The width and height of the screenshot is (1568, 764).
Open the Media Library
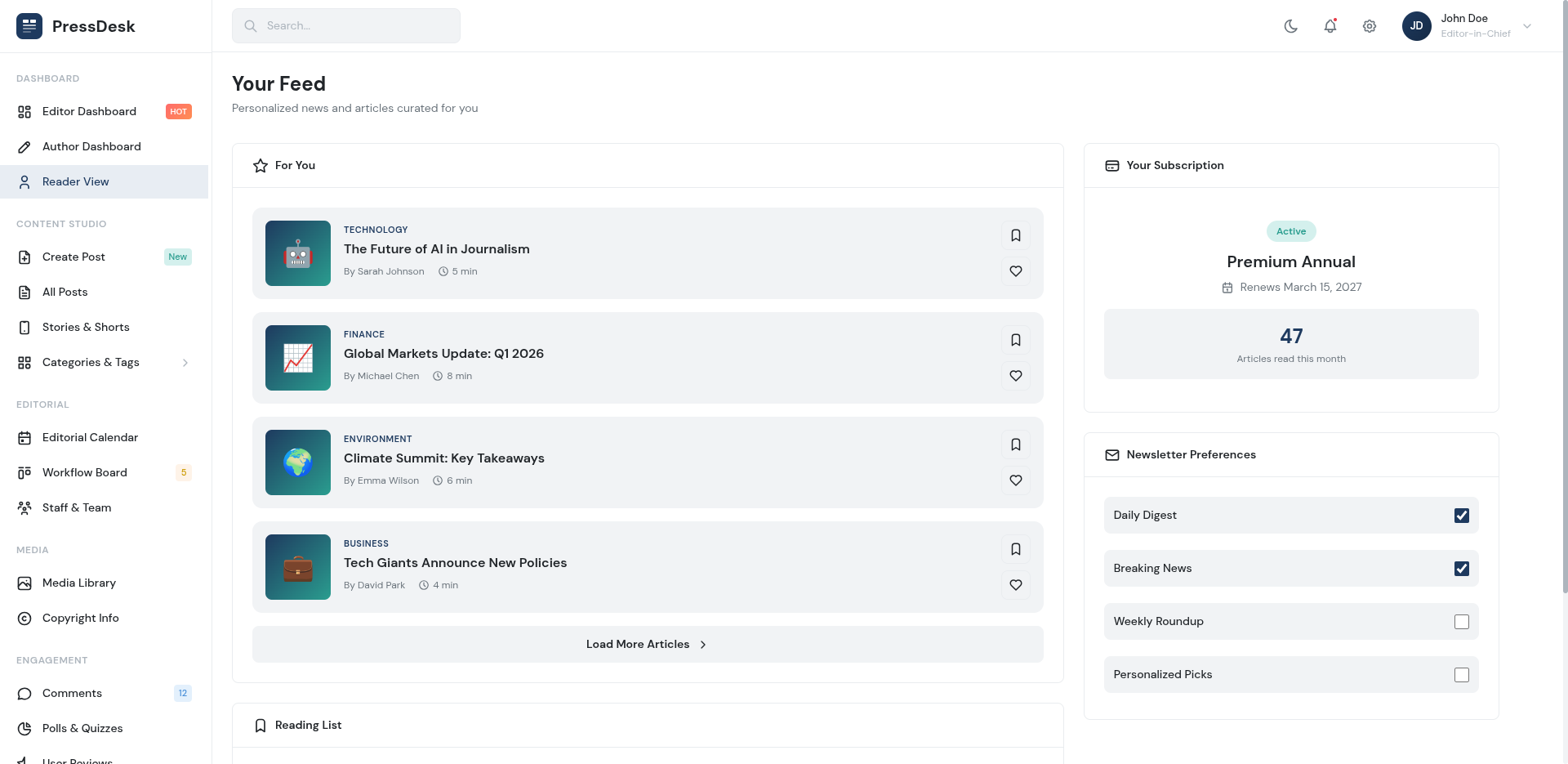(79, 583)
